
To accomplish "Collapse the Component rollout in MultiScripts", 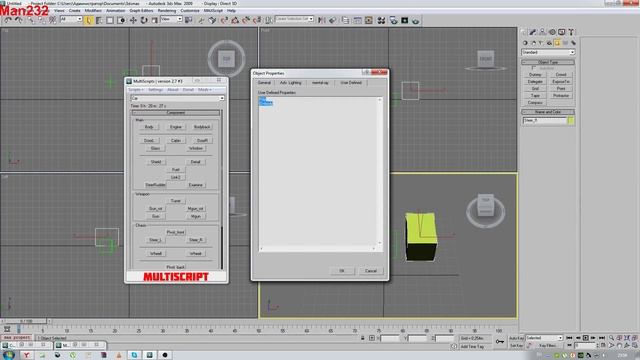I will 176,113.
